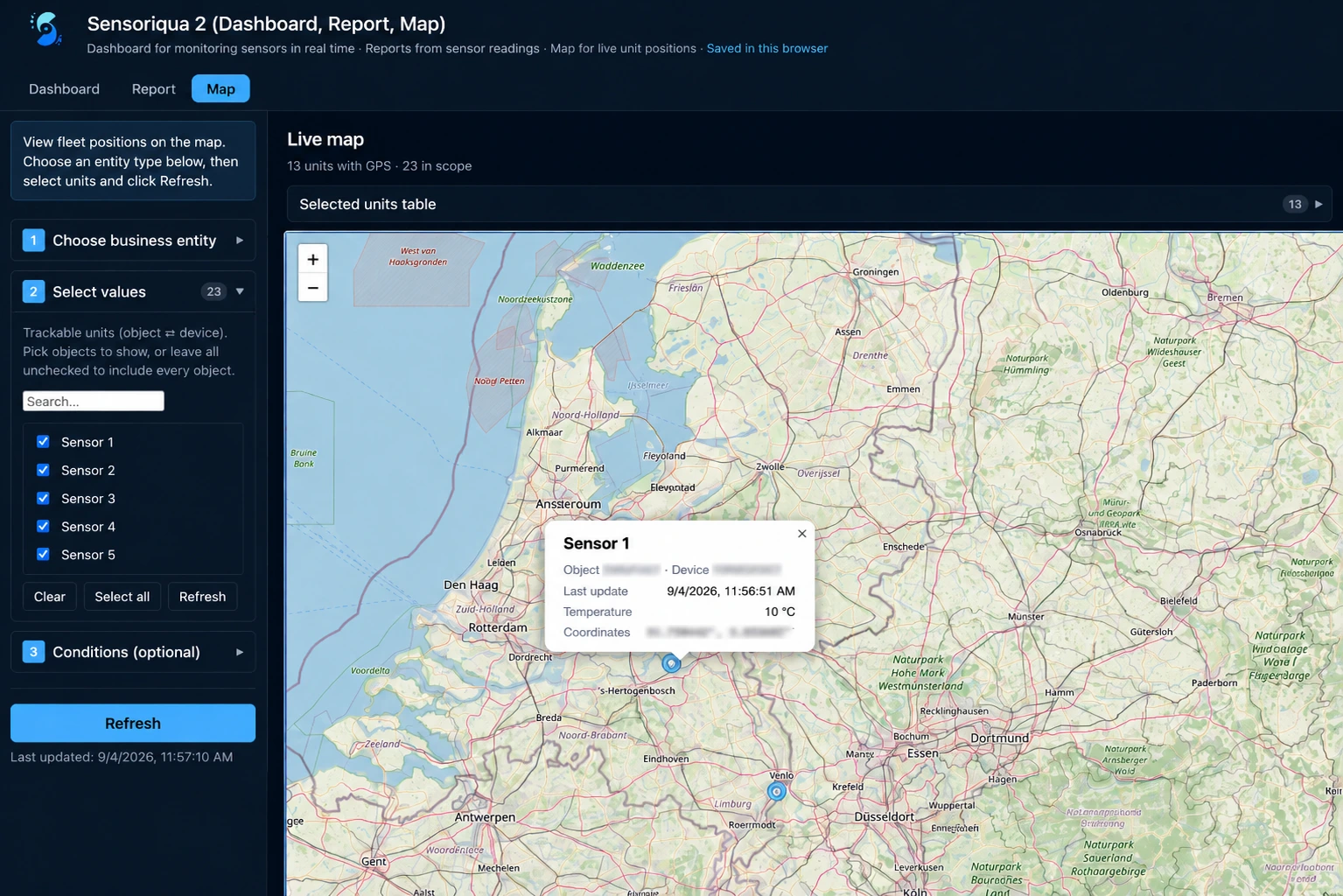Expand the Choose business entity section
Screen dimensions: 1343x896
[133, 240]
